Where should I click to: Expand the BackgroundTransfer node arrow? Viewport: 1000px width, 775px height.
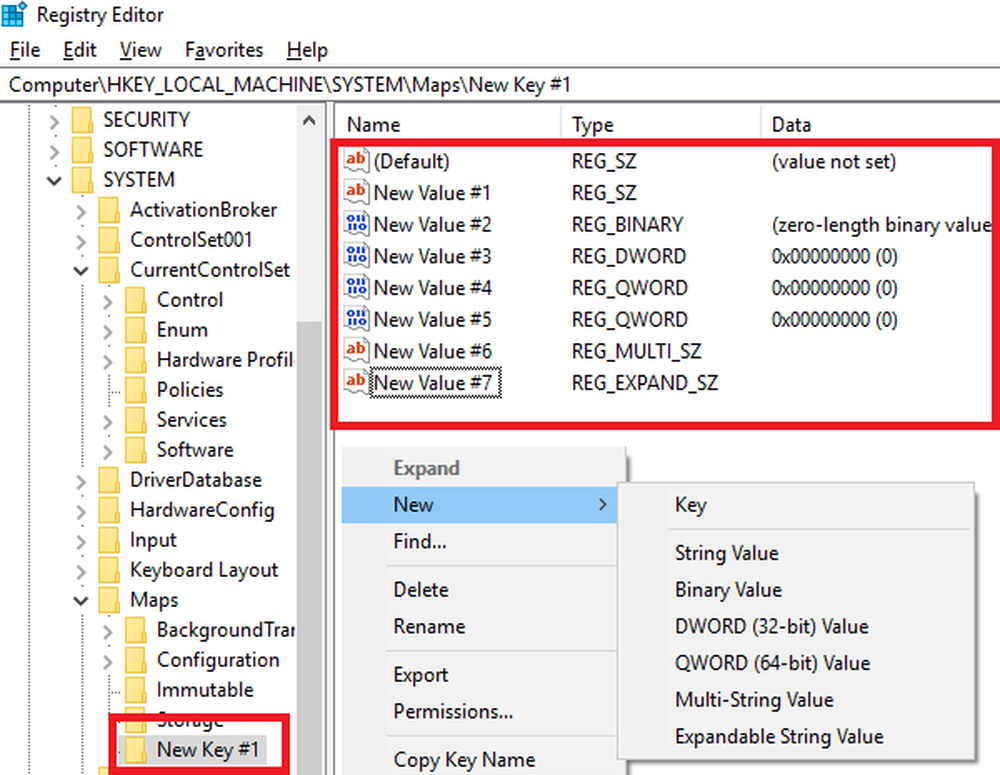pyautogui.click(x=108, y=630)
